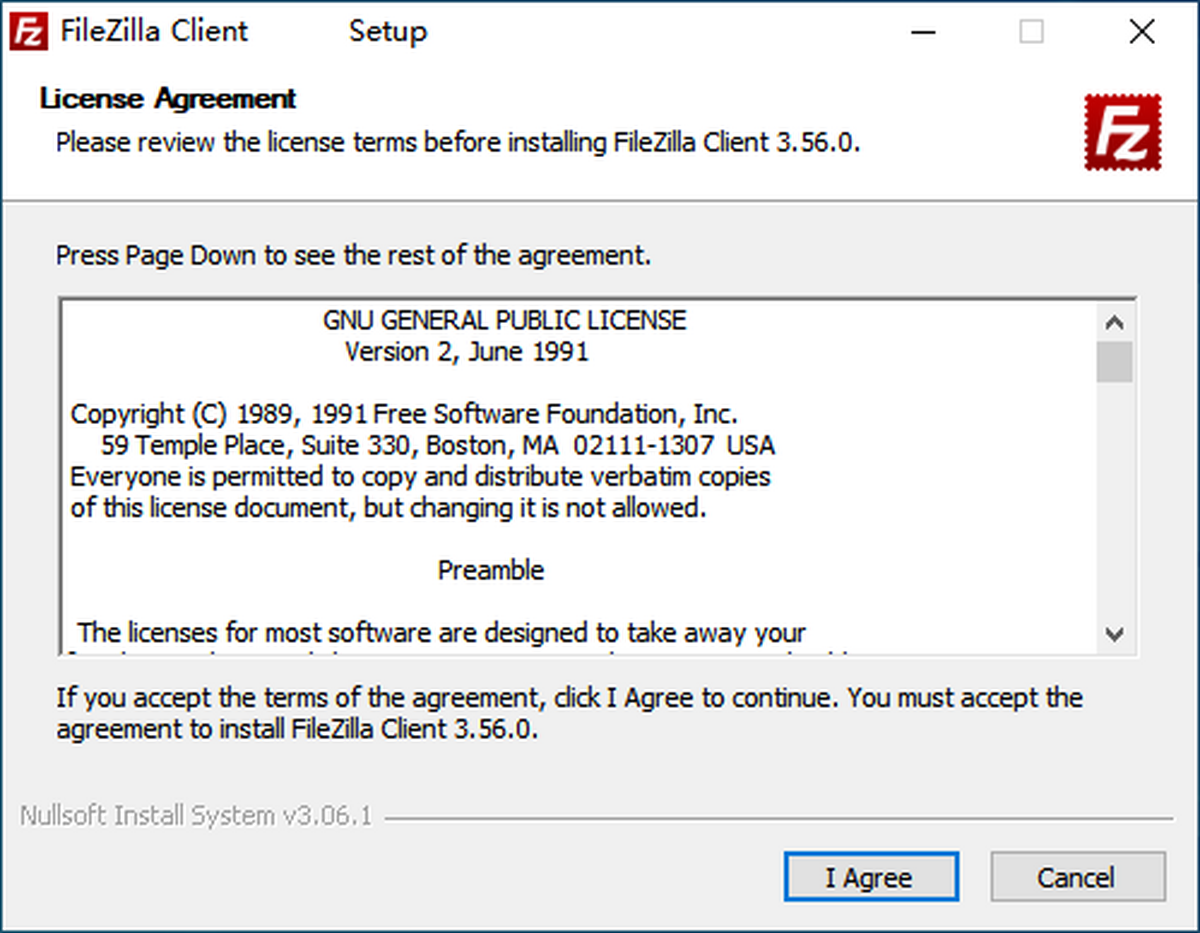Click the scroll up arrow

(1115, 320)
